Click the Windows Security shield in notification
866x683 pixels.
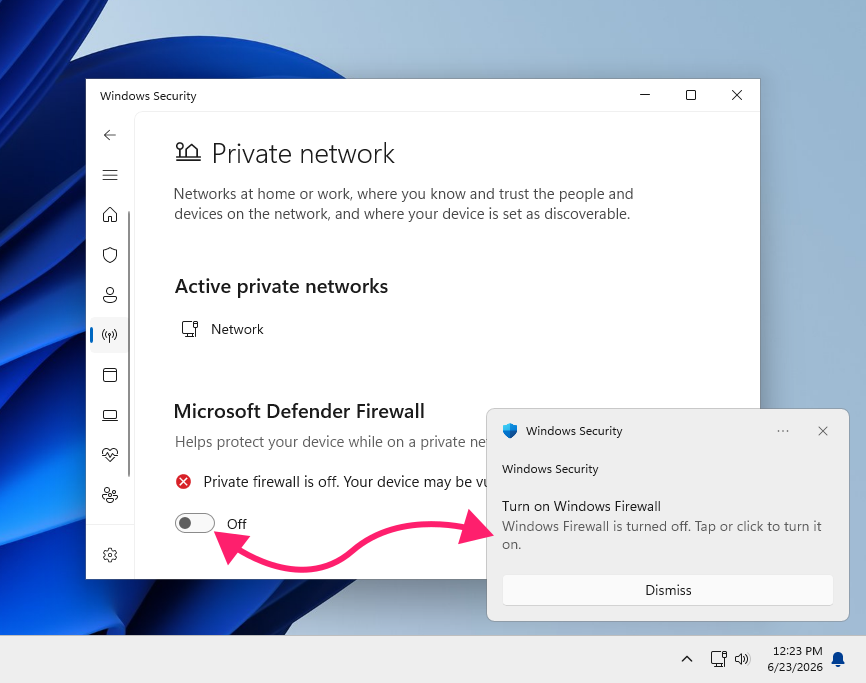(x=510, y=431)
